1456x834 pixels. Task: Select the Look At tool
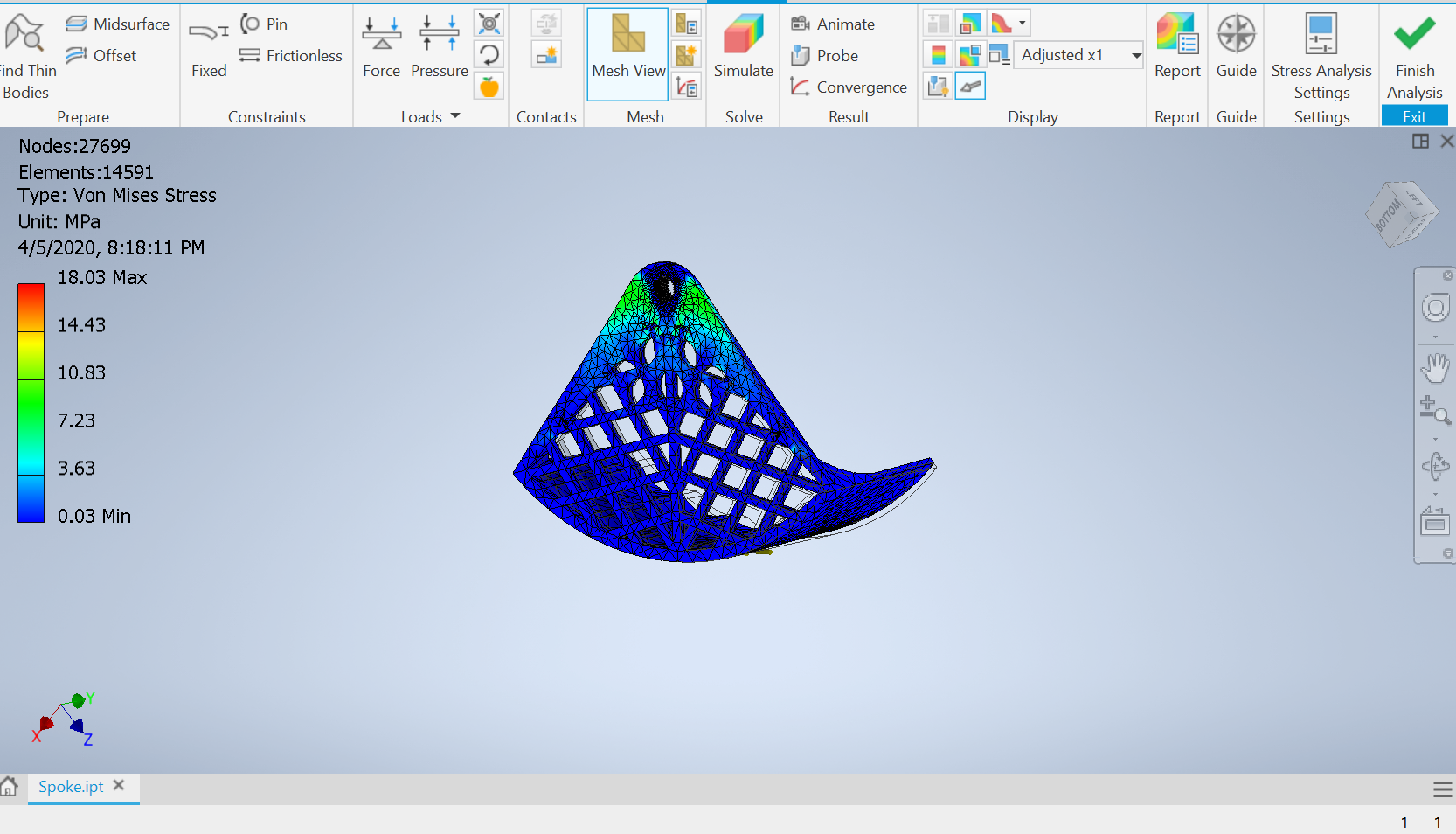[x=1435, y=522]
